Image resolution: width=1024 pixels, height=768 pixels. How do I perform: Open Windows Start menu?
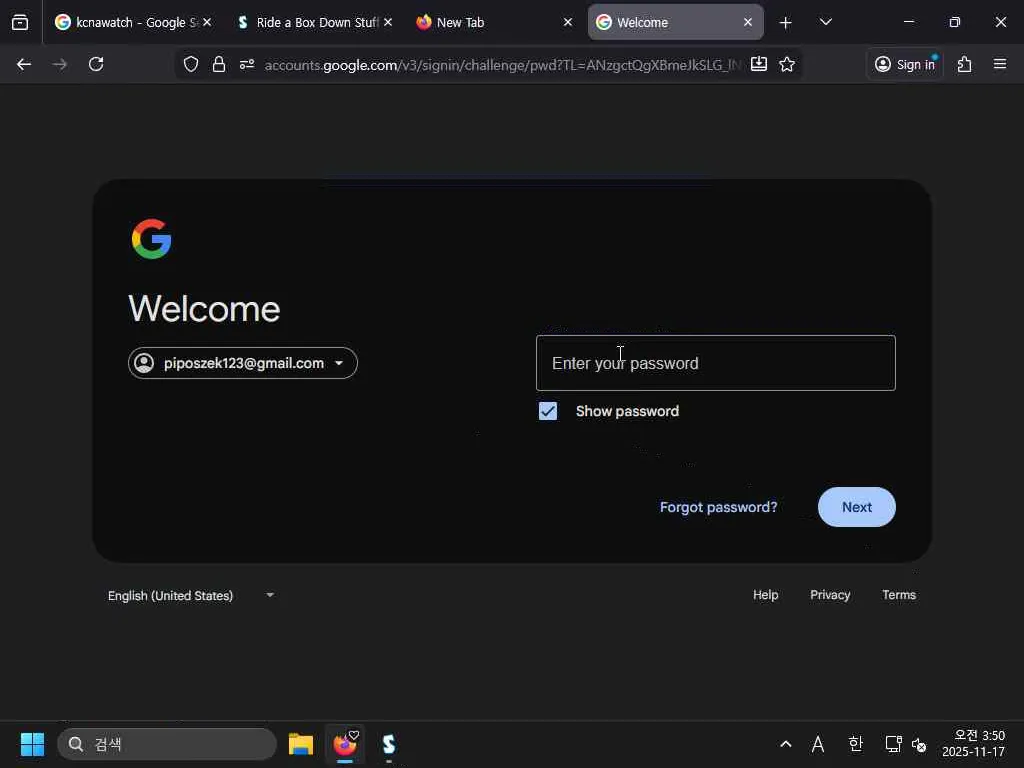(32, 744)
